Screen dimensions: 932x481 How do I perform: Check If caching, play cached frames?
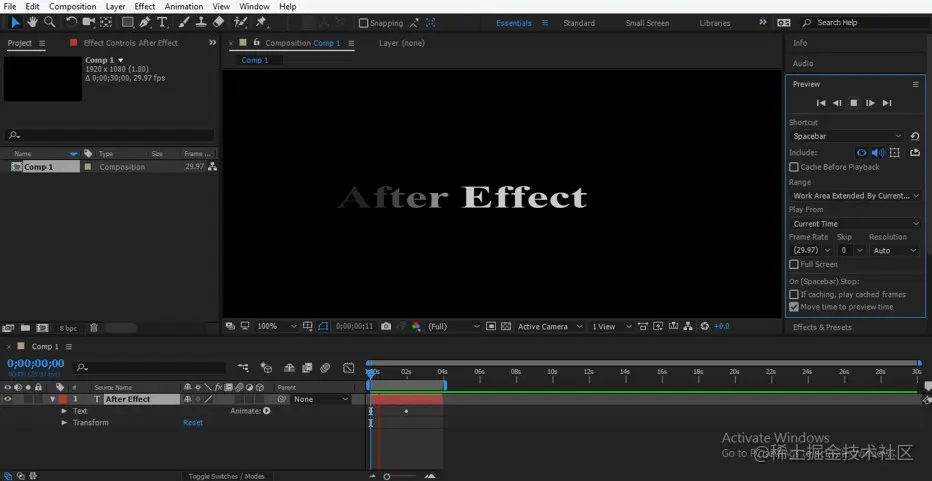[794, 294]
